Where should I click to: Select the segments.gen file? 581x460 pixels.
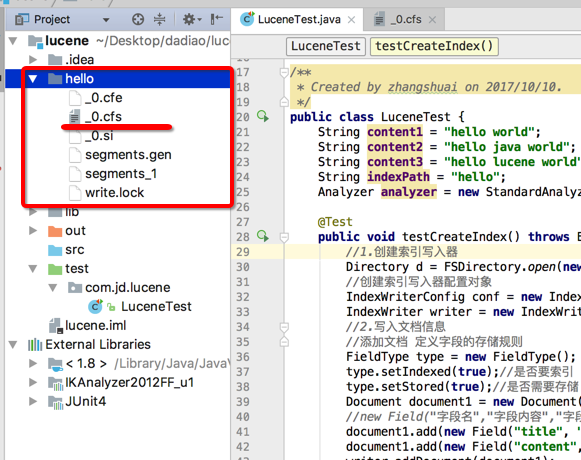(128, 155)
